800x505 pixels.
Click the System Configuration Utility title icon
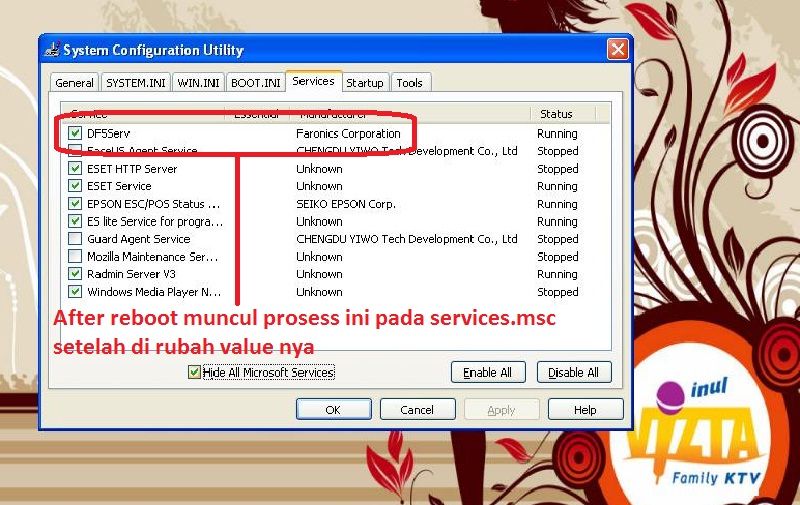pyautogui.click(x=52, y=49)
